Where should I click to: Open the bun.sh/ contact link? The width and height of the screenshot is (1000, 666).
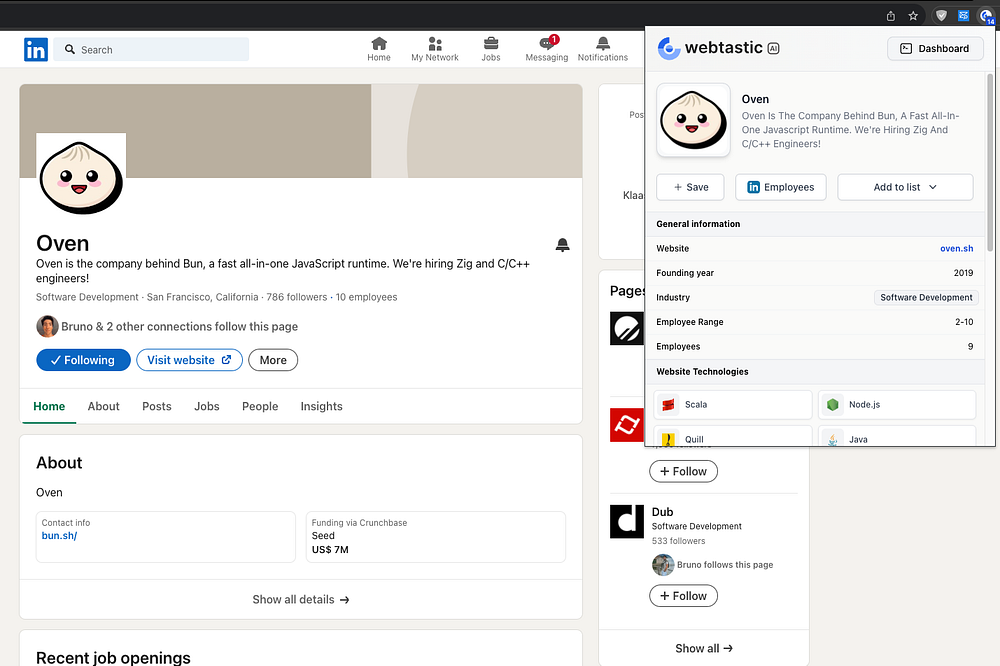(59, 536)
